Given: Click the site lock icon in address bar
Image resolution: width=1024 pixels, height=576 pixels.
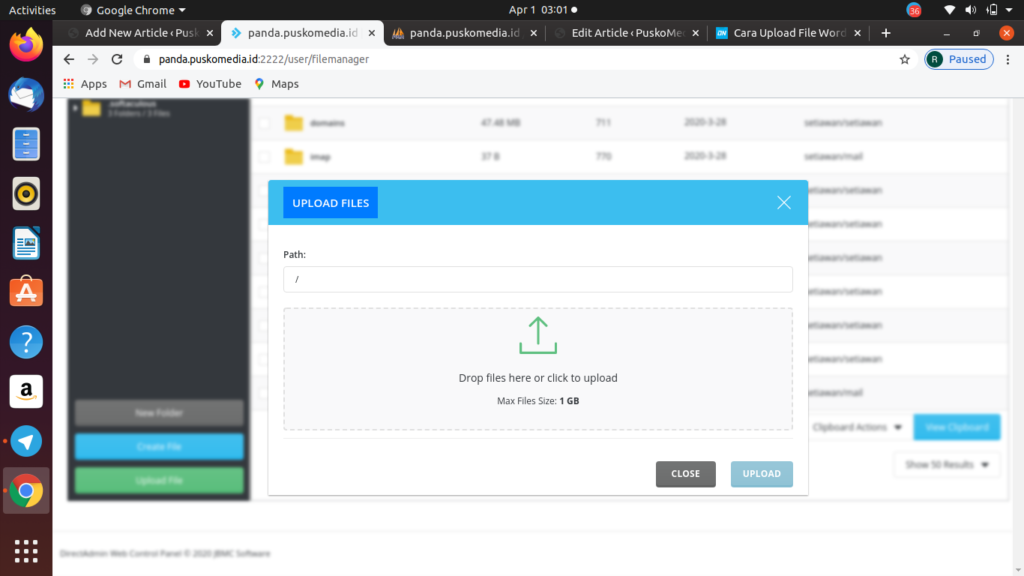Looking at the screenshot, I should point(147,59).
